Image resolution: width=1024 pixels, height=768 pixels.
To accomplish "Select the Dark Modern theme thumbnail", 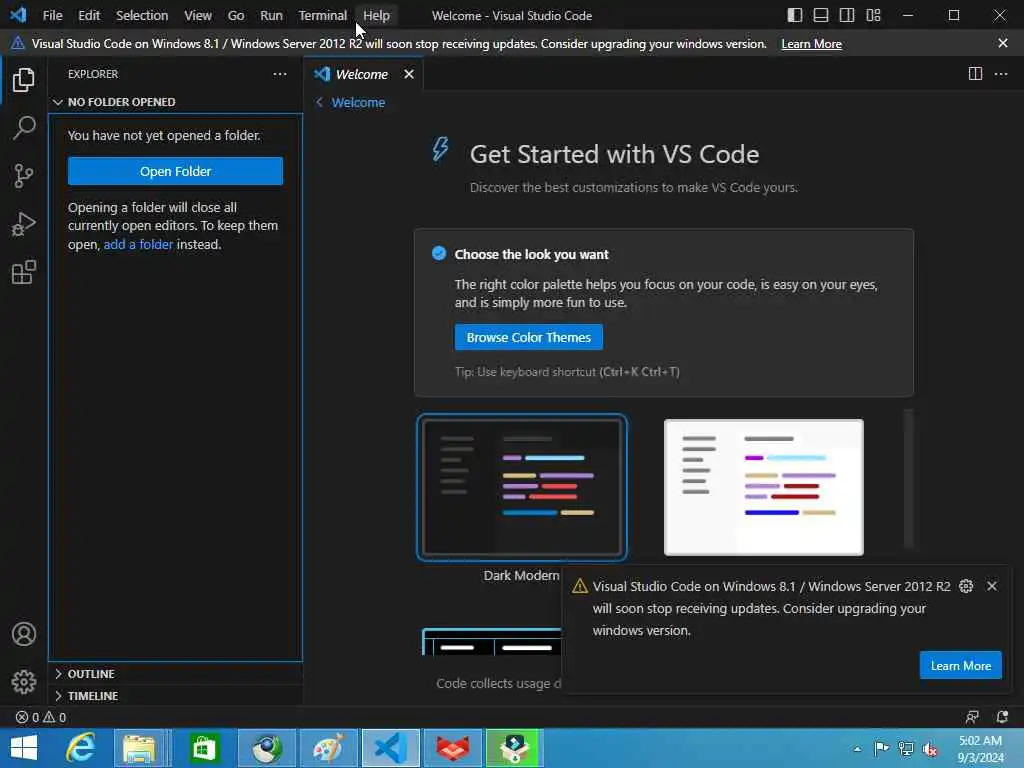I will click(522, 487).
